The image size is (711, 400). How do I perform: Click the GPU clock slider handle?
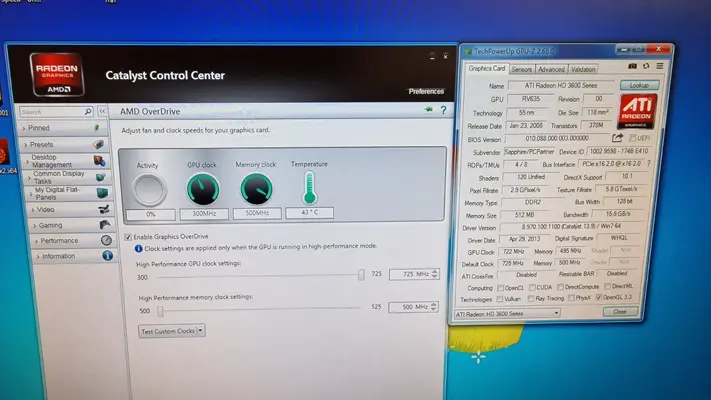(361, 273)
